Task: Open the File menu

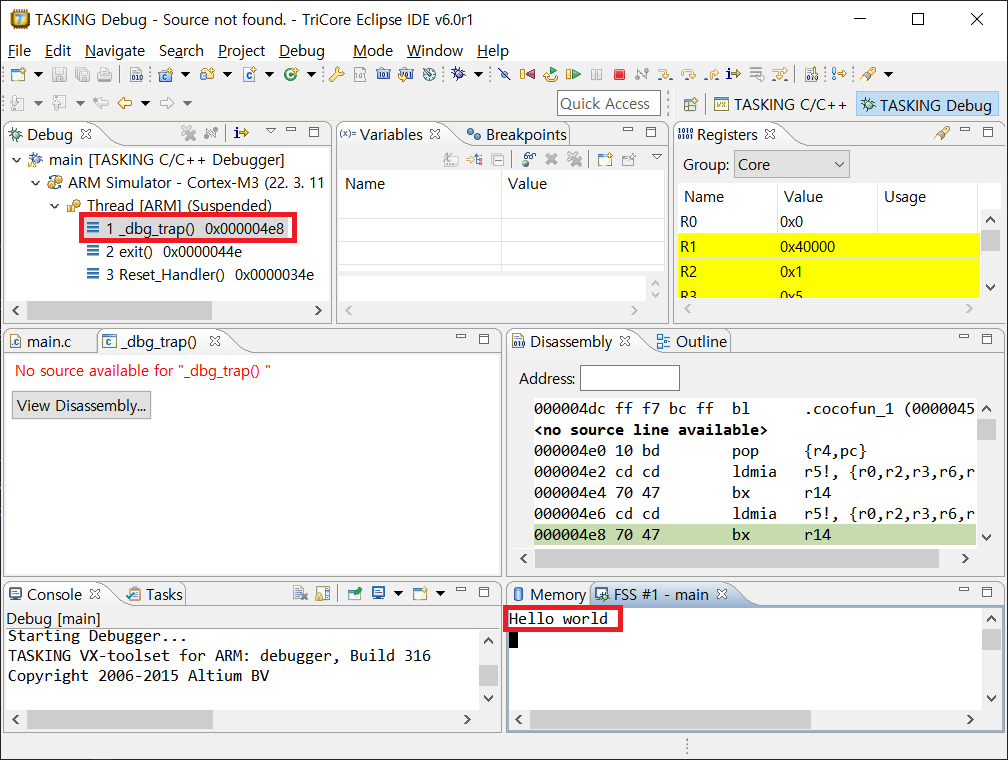Action: [19, 51]
